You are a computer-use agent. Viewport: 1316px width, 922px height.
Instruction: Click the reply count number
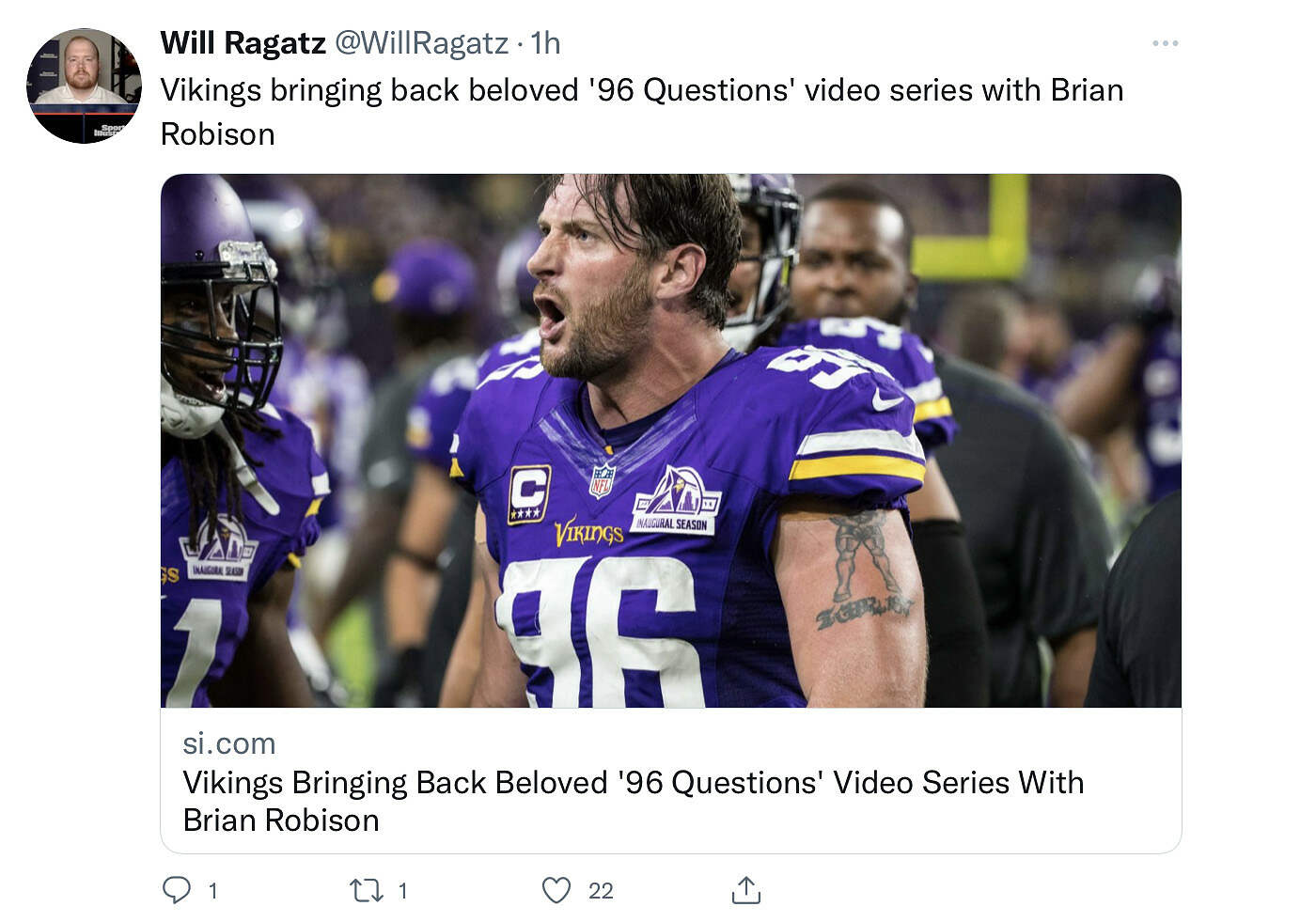pos(213,891)
